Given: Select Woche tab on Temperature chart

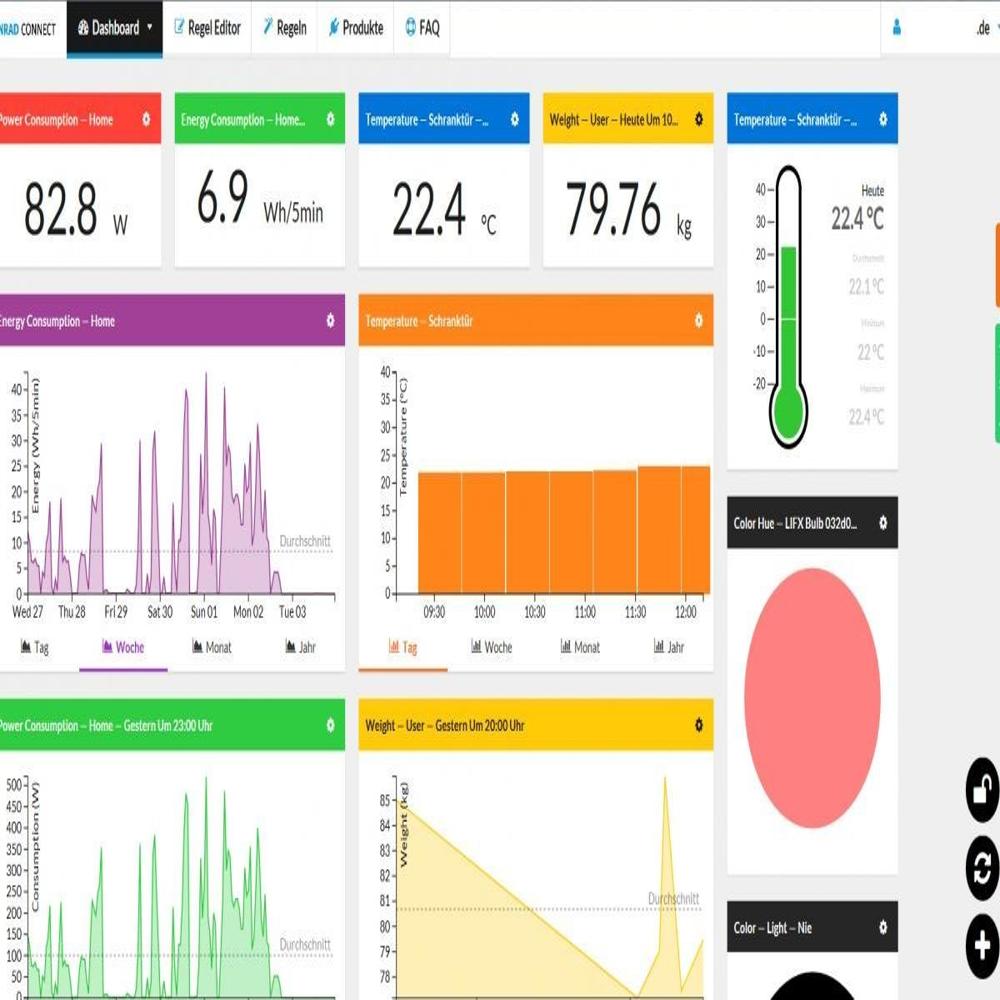Looking at the screenshot, I should coord(491,647).
